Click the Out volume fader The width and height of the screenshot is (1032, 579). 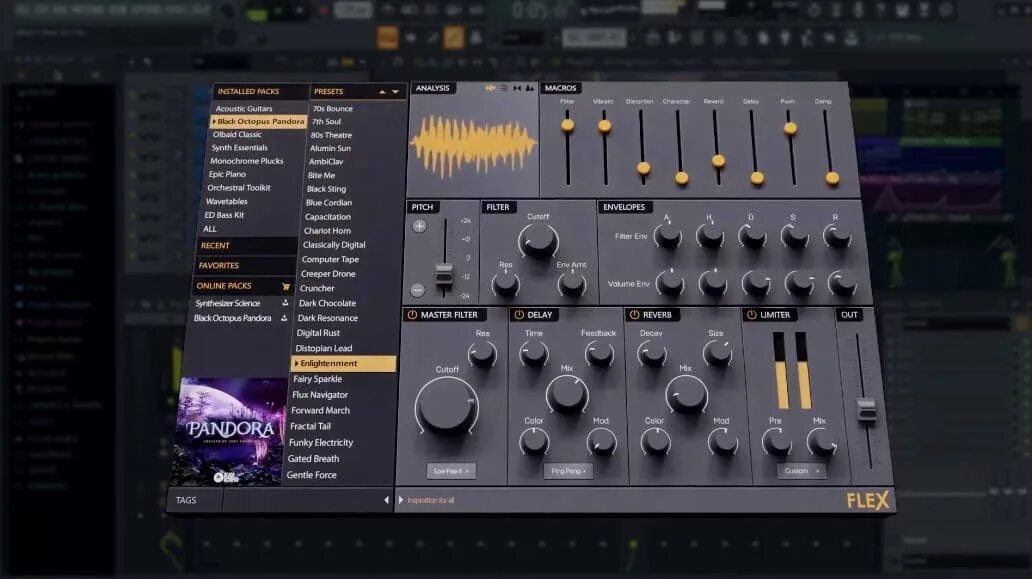(x=866, y=410)
